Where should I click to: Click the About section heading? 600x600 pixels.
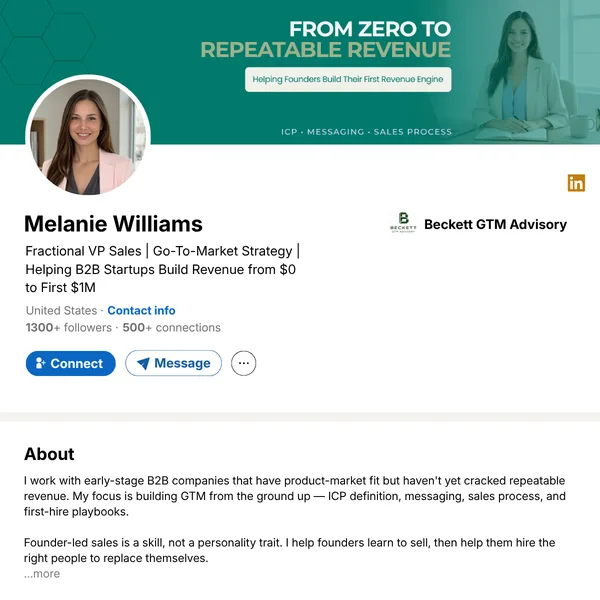pyautogui.click(x=49, y=454)
